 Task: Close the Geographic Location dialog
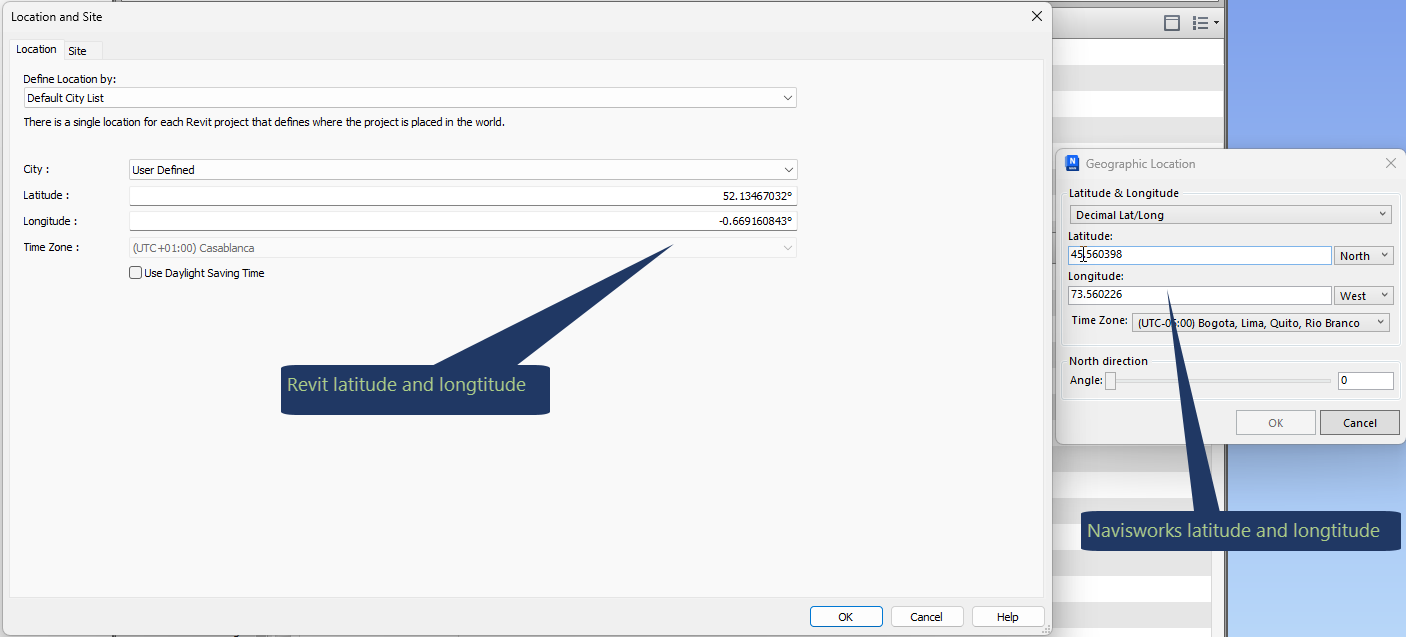[1390, 163]
